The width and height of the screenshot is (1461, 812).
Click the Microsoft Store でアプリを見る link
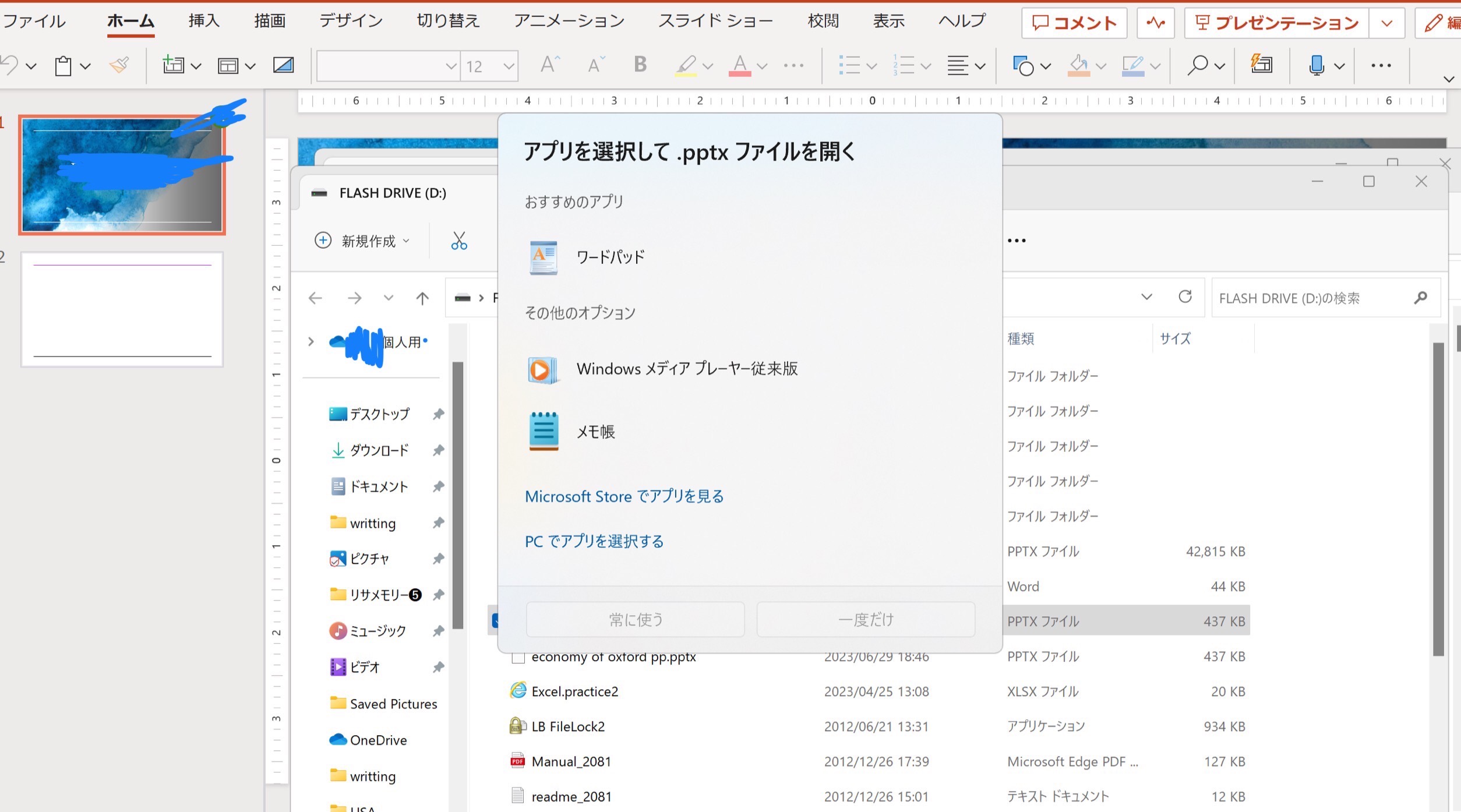624,496
